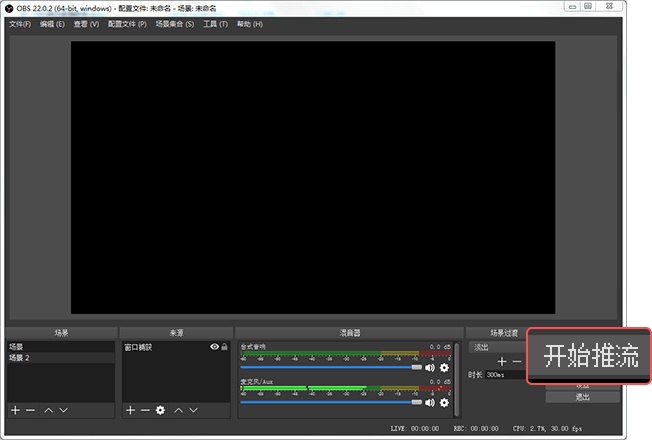Screen dimensions: 652x440
Task: Click the 退出 button
Action: click(x=582, y=397)
